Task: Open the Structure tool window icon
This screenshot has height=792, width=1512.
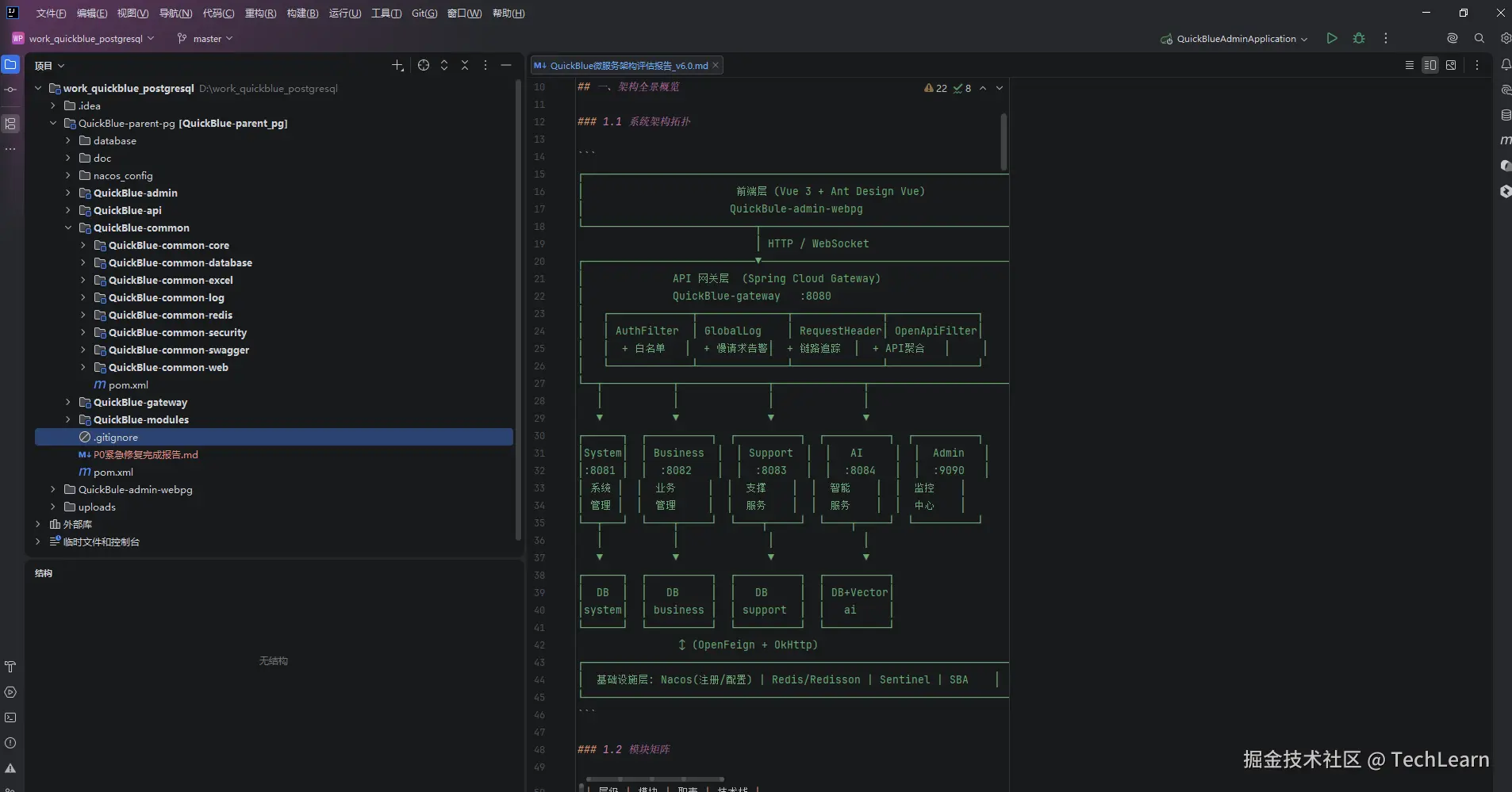Action: [x=10, y=124]
